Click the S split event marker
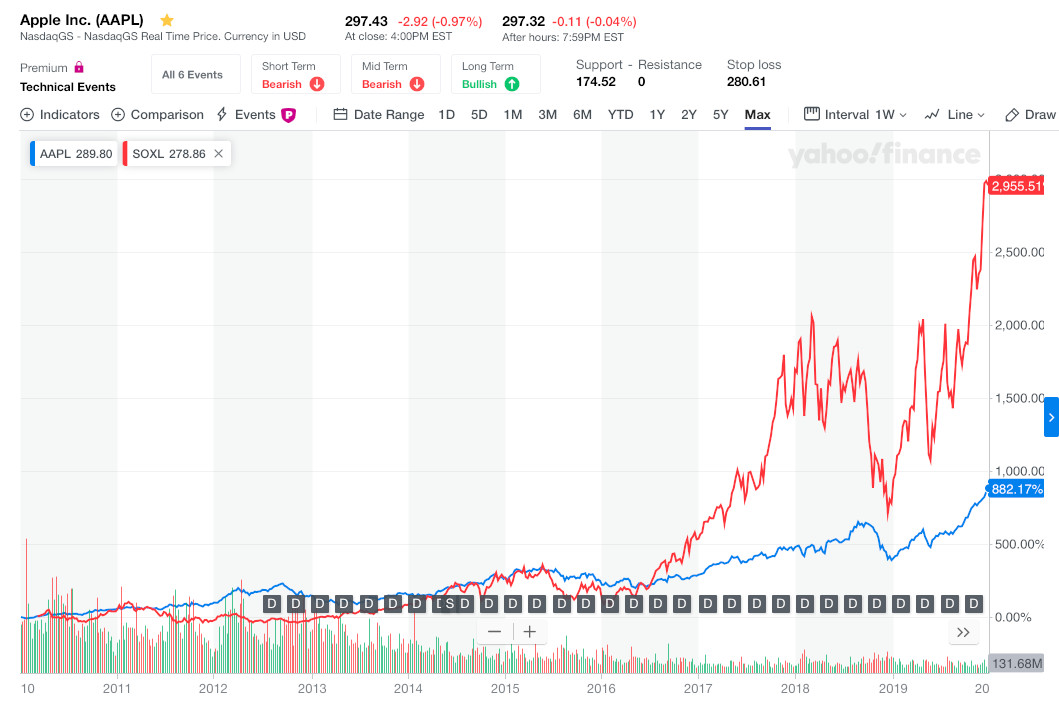This screenshot has width=1059, height=708. tap(450, 603)
